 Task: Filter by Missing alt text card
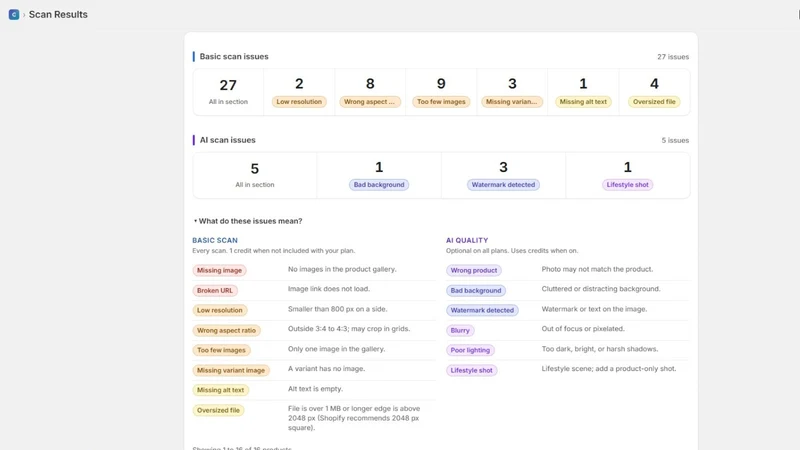pos(583,92)
